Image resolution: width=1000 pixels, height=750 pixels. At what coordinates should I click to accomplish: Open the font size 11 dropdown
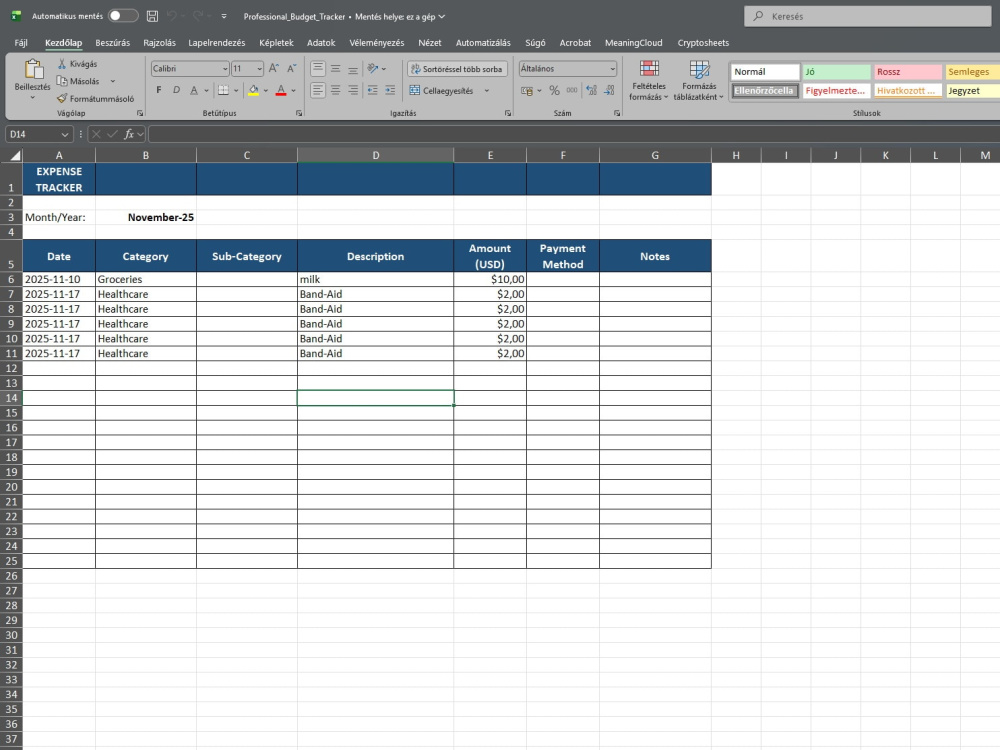[260, 68]
